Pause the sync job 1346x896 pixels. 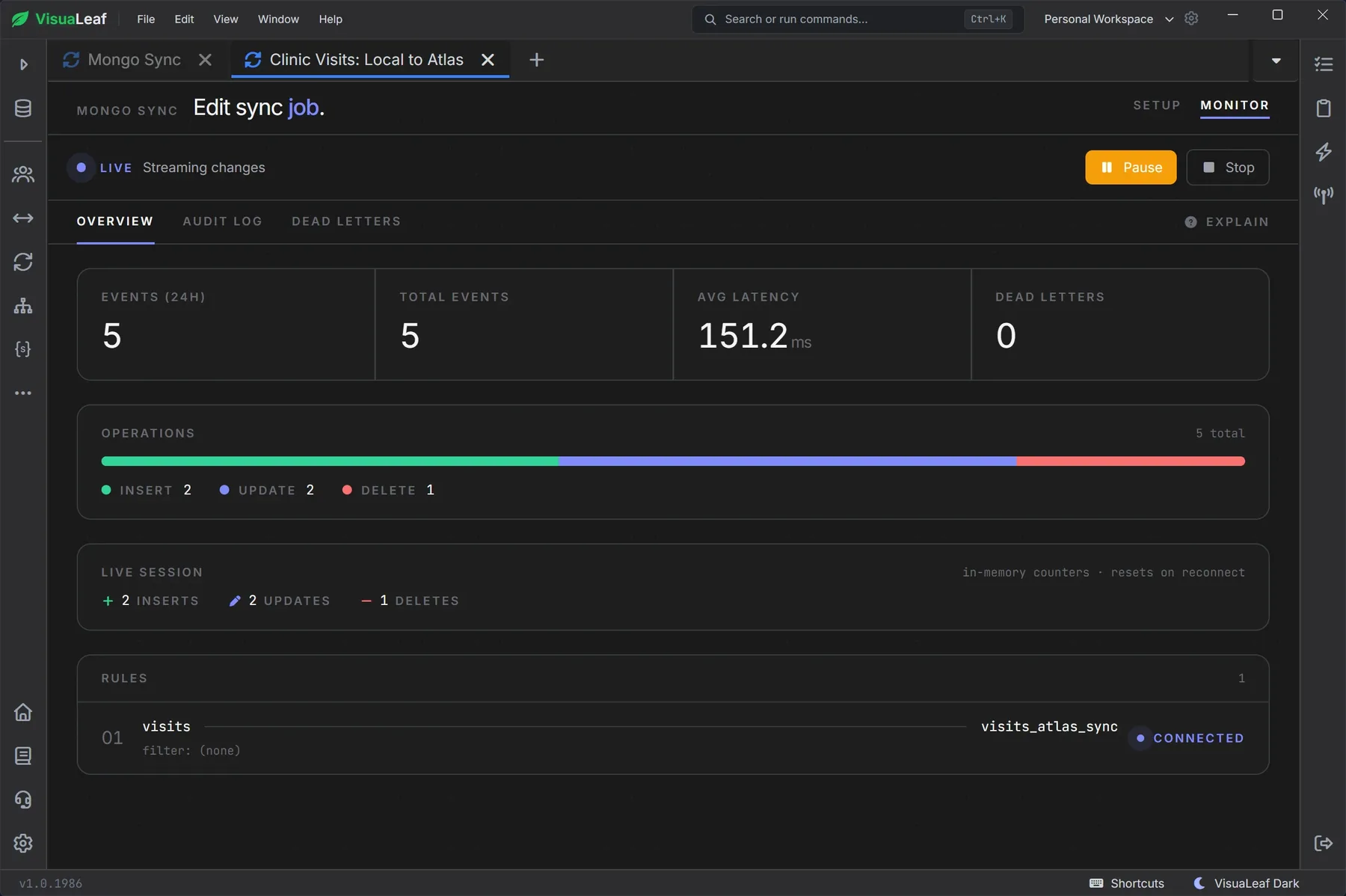(1131, 168)
